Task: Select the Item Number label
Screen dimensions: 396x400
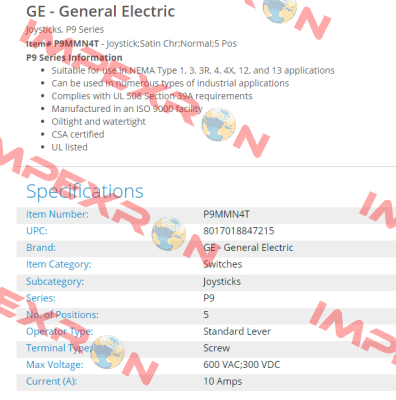Action: [x=57, y=214]
